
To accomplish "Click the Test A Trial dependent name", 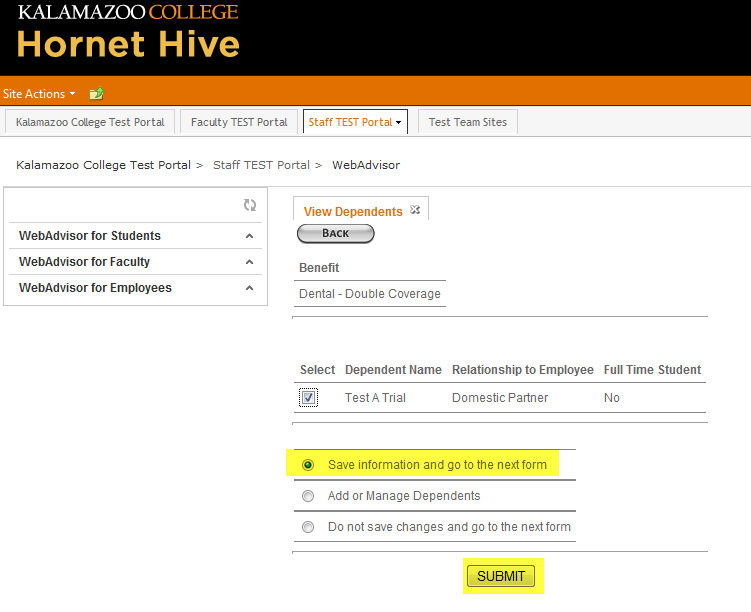I will tap(375, 397).
